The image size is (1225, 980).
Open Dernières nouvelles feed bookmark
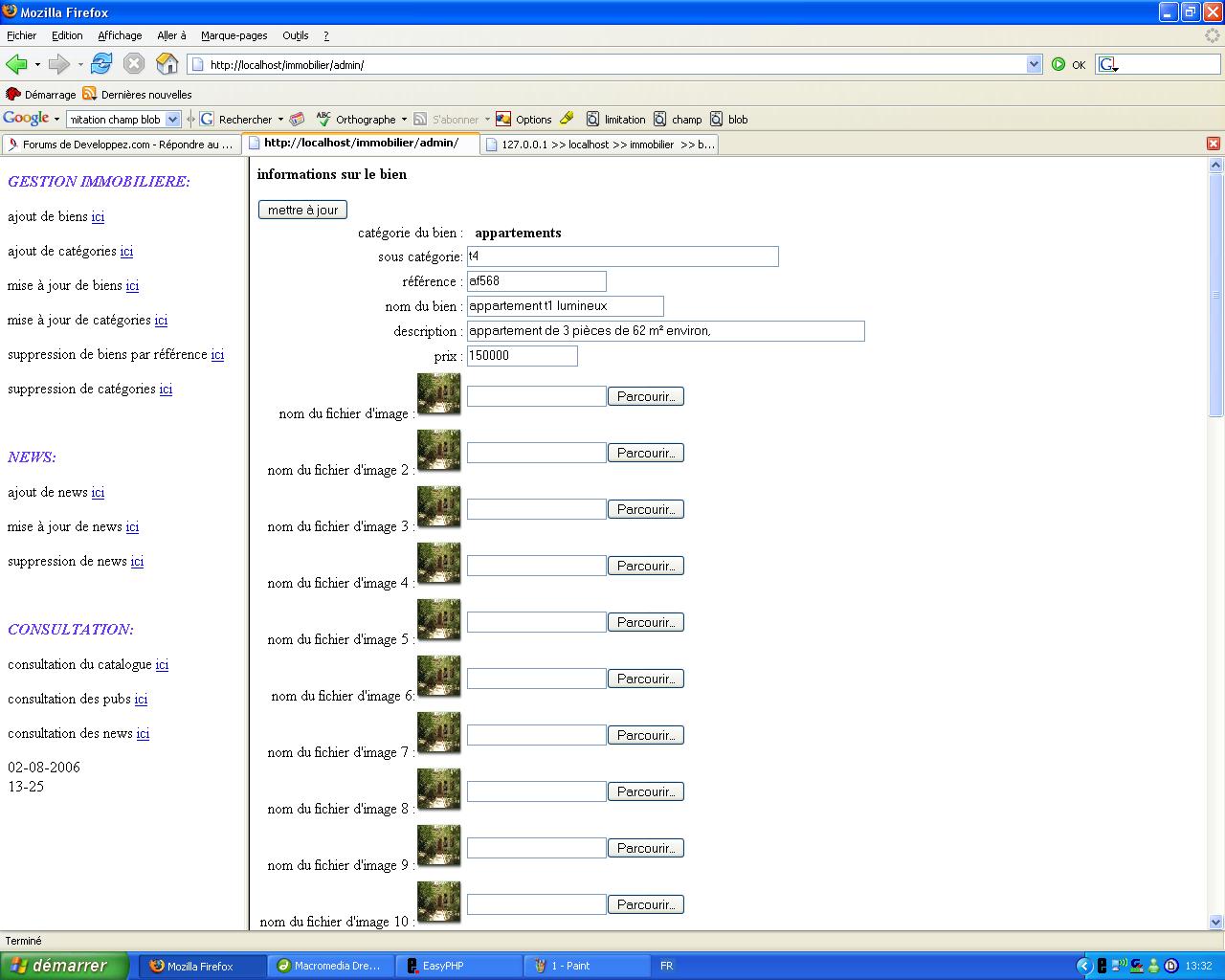pos(137,94)
